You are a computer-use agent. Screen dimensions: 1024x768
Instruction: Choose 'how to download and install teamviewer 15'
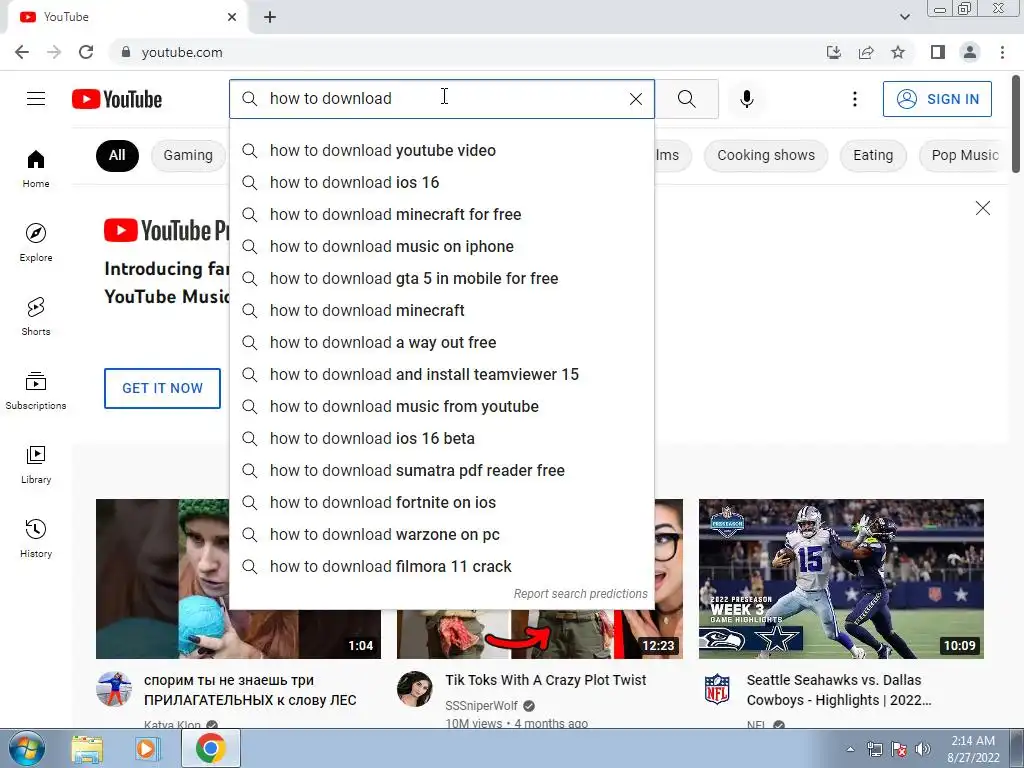click(x=441, y=374)
